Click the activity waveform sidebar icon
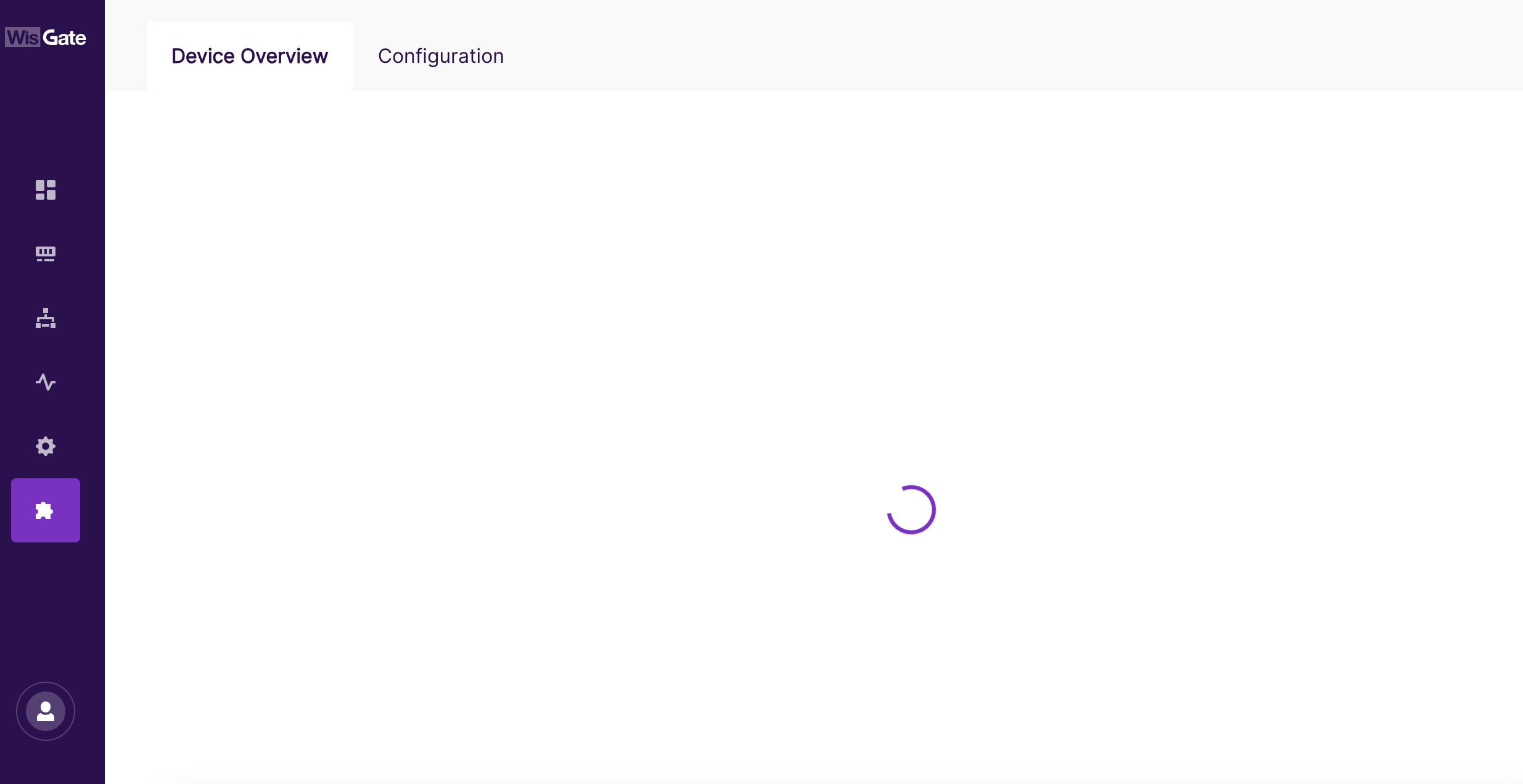The height and width of the screenshot is (784, 1523). pos(46,382)
